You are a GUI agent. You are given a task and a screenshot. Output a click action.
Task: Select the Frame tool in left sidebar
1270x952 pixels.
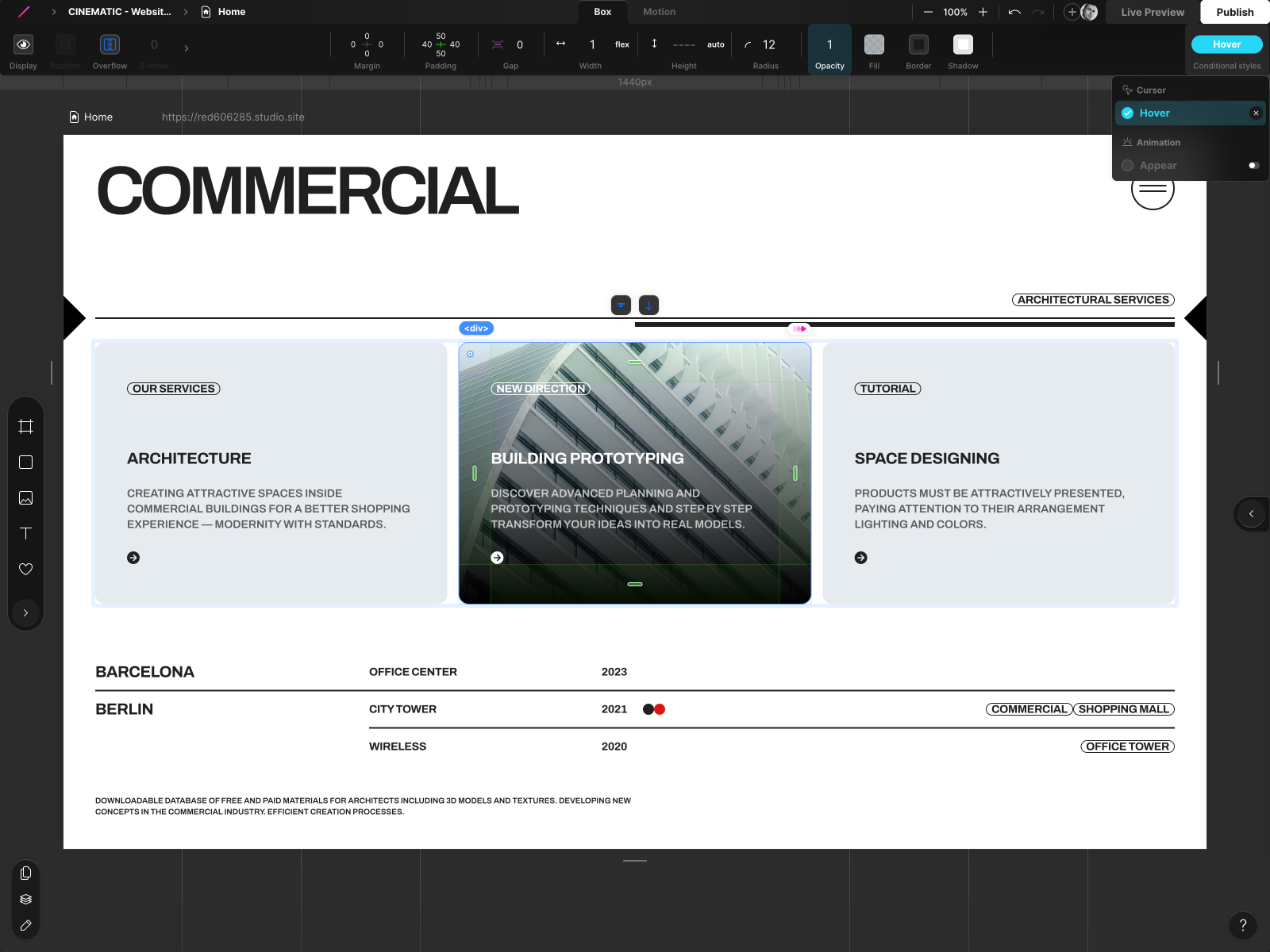click(25, 426)
